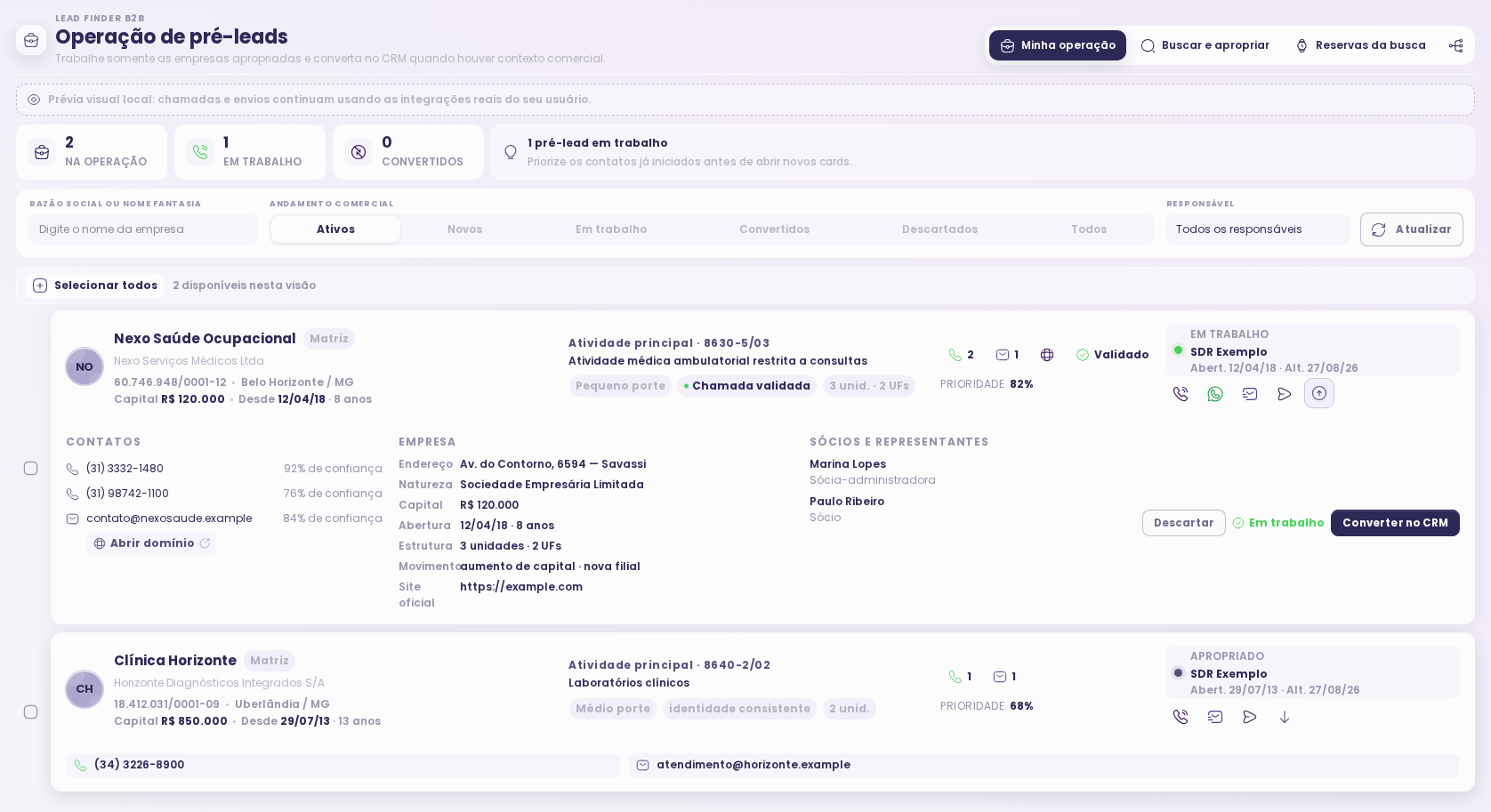Click email count chip on Clínica Horizonte

(x=1004, y=677)
